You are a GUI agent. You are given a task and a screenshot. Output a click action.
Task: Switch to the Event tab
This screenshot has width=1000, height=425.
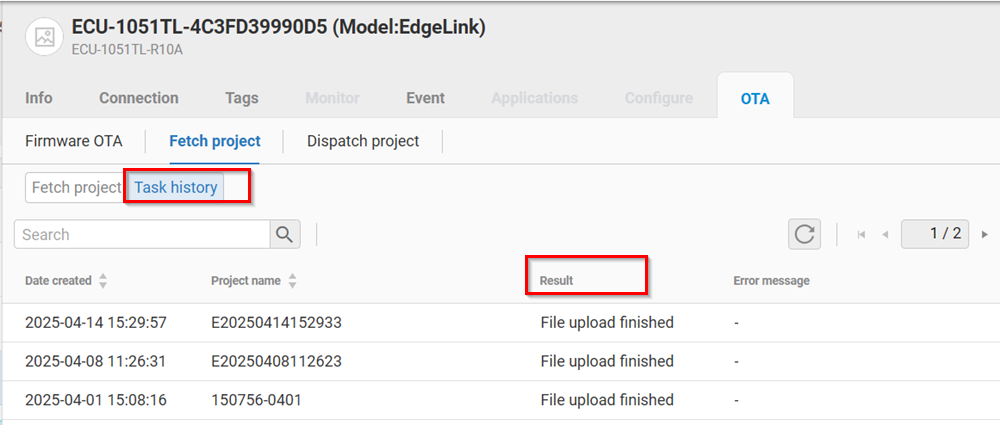click(x=425, y=98)
